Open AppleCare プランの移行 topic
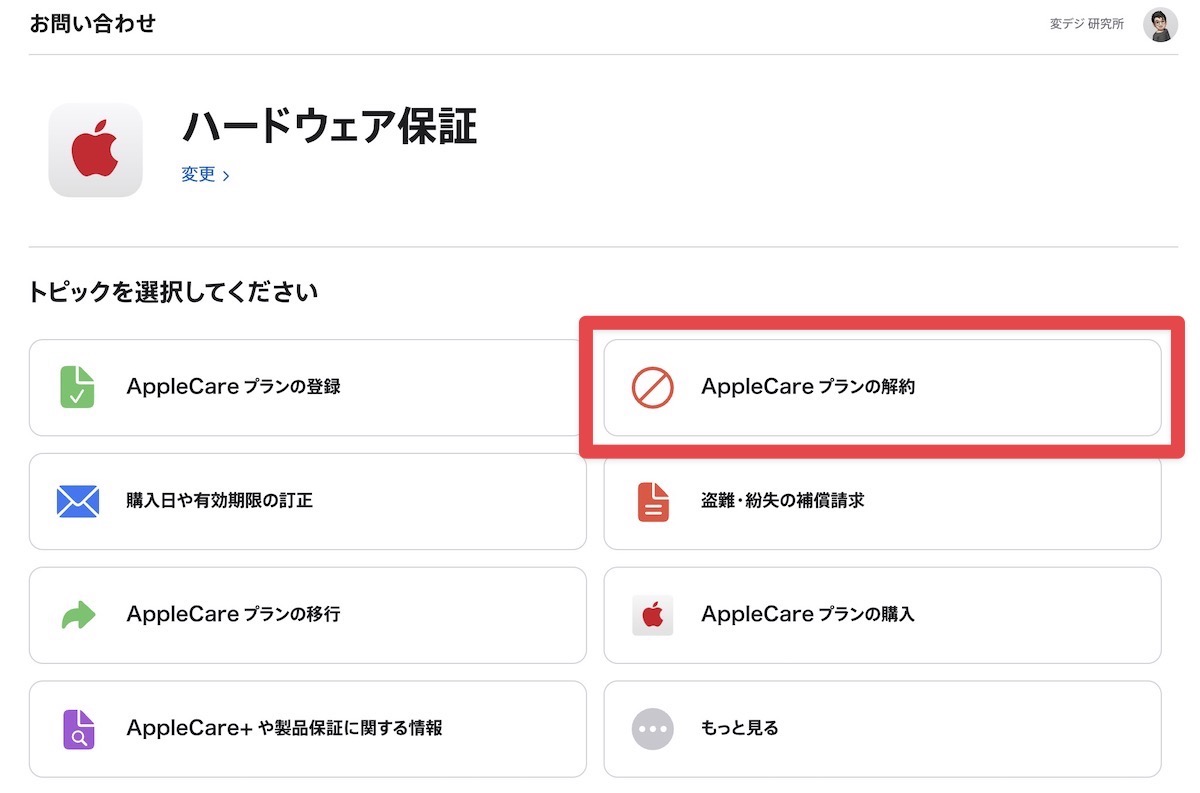Viewport: 1200px width, 793px height. 308,615
